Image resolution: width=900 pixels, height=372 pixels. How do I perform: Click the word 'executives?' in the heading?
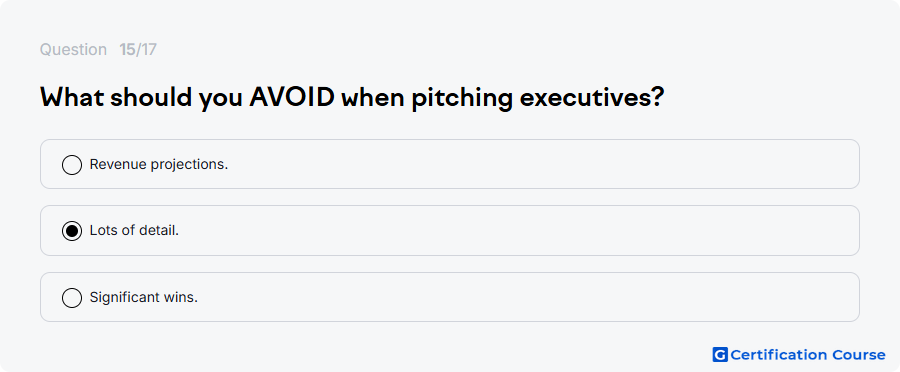tap(592, 98)
